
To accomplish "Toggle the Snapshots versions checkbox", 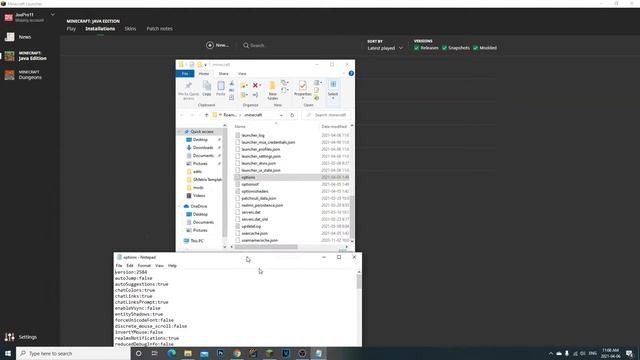I will click(444, 48).
